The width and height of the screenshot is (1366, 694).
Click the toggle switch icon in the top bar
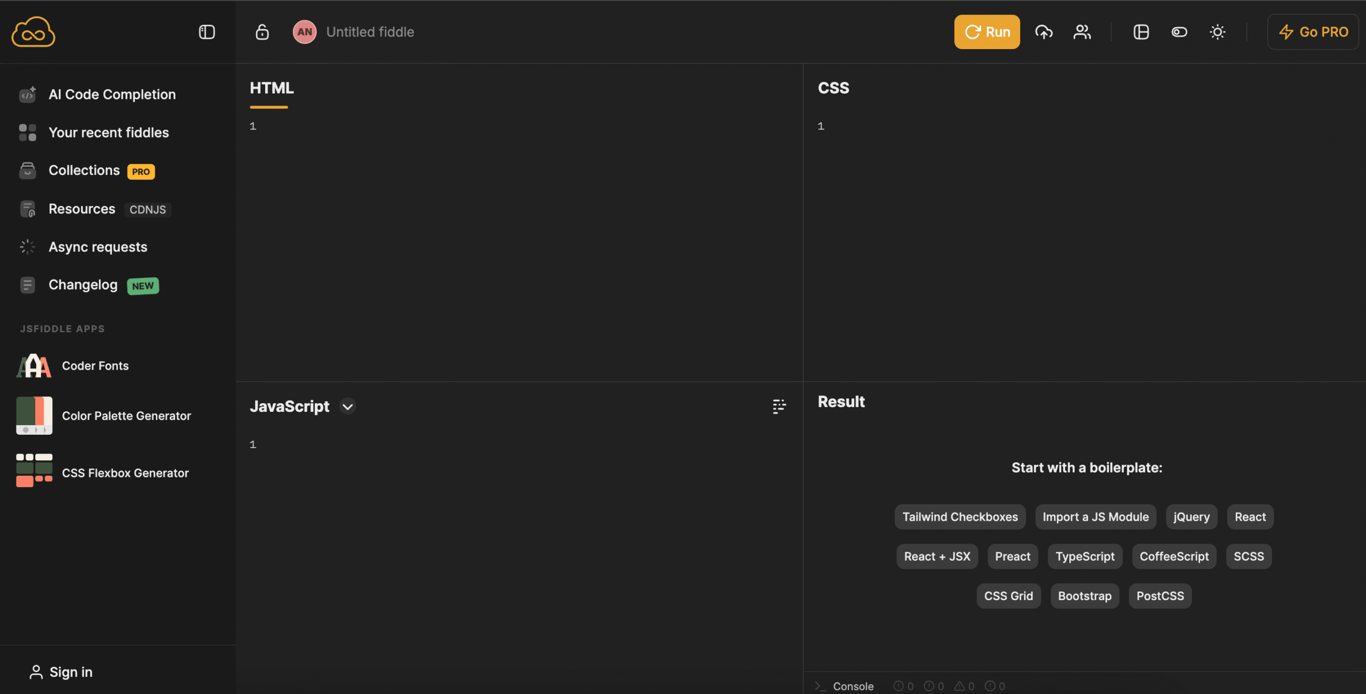1179,31
